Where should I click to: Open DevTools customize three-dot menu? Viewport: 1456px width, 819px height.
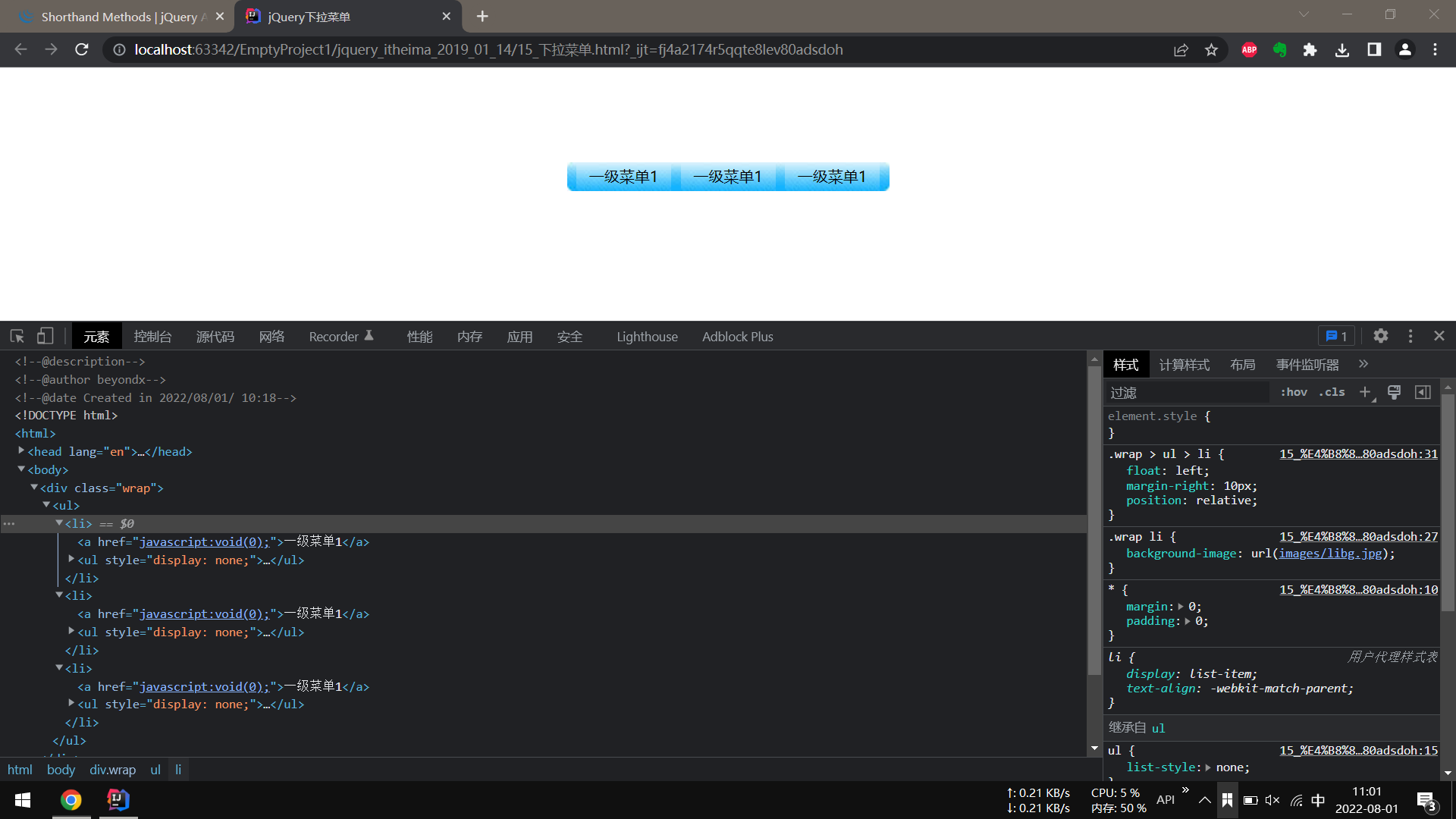(x=1410, y=335)
